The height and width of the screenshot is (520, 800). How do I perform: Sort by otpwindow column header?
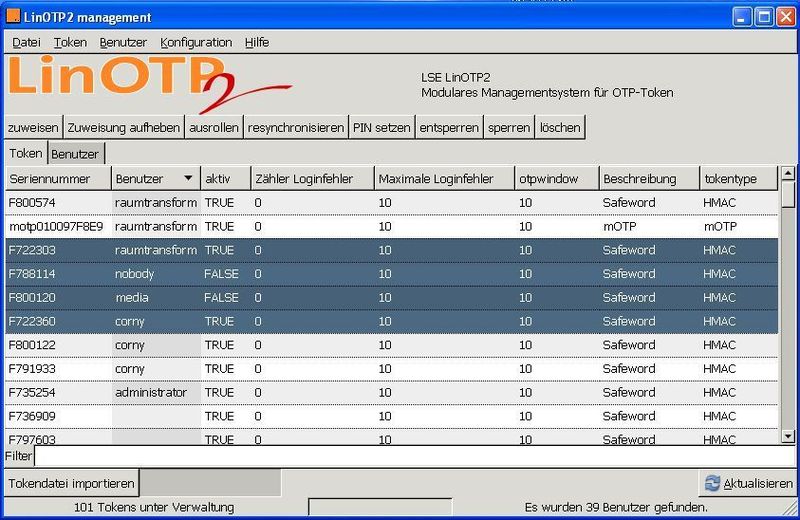pos(557,179)
